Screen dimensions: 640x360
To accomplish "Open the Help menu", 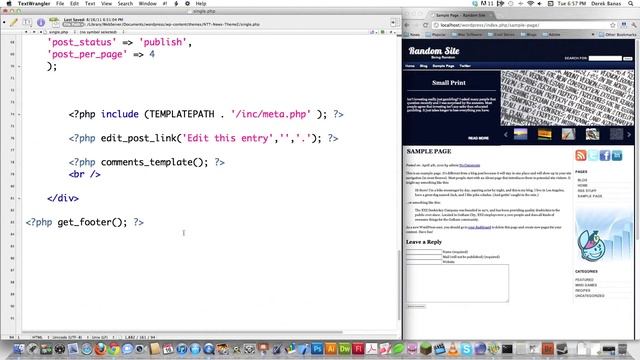I will click(x=201, y=3).
